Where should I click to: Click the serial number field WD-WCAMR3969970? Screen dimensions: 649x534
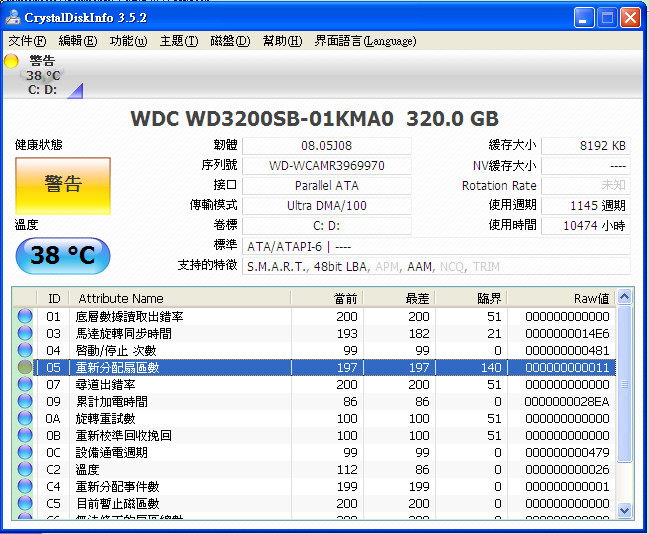(327, 166)
